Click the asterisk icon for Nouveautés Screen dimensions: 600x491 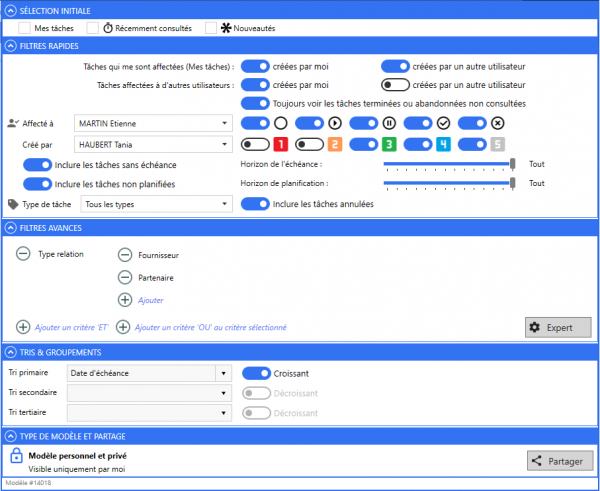(x=226, y=28)
